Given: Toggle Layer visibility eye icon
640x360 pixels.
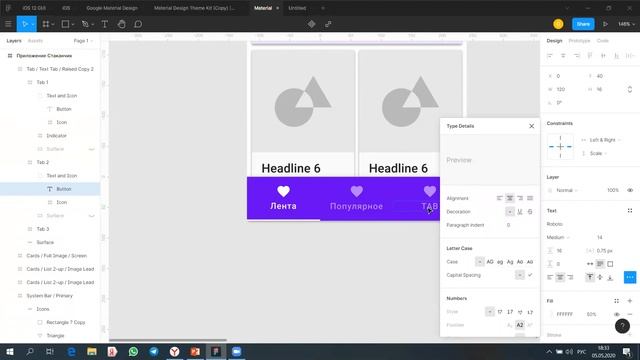Looking at the screenshot, I should coord(630,190).
